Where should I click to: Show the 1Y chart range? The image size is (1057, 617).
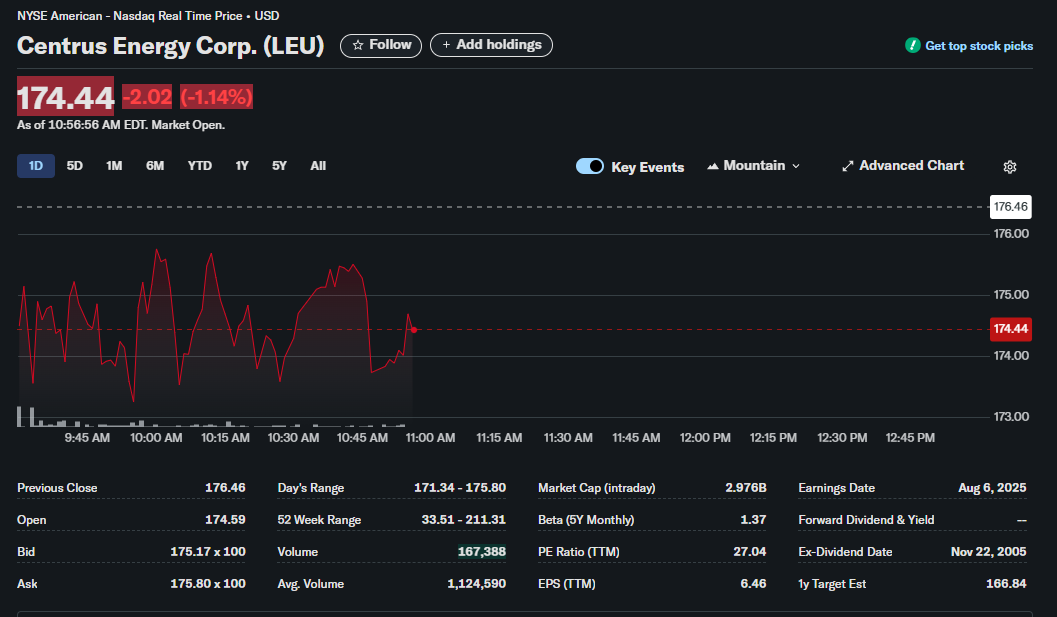[242, 166]
